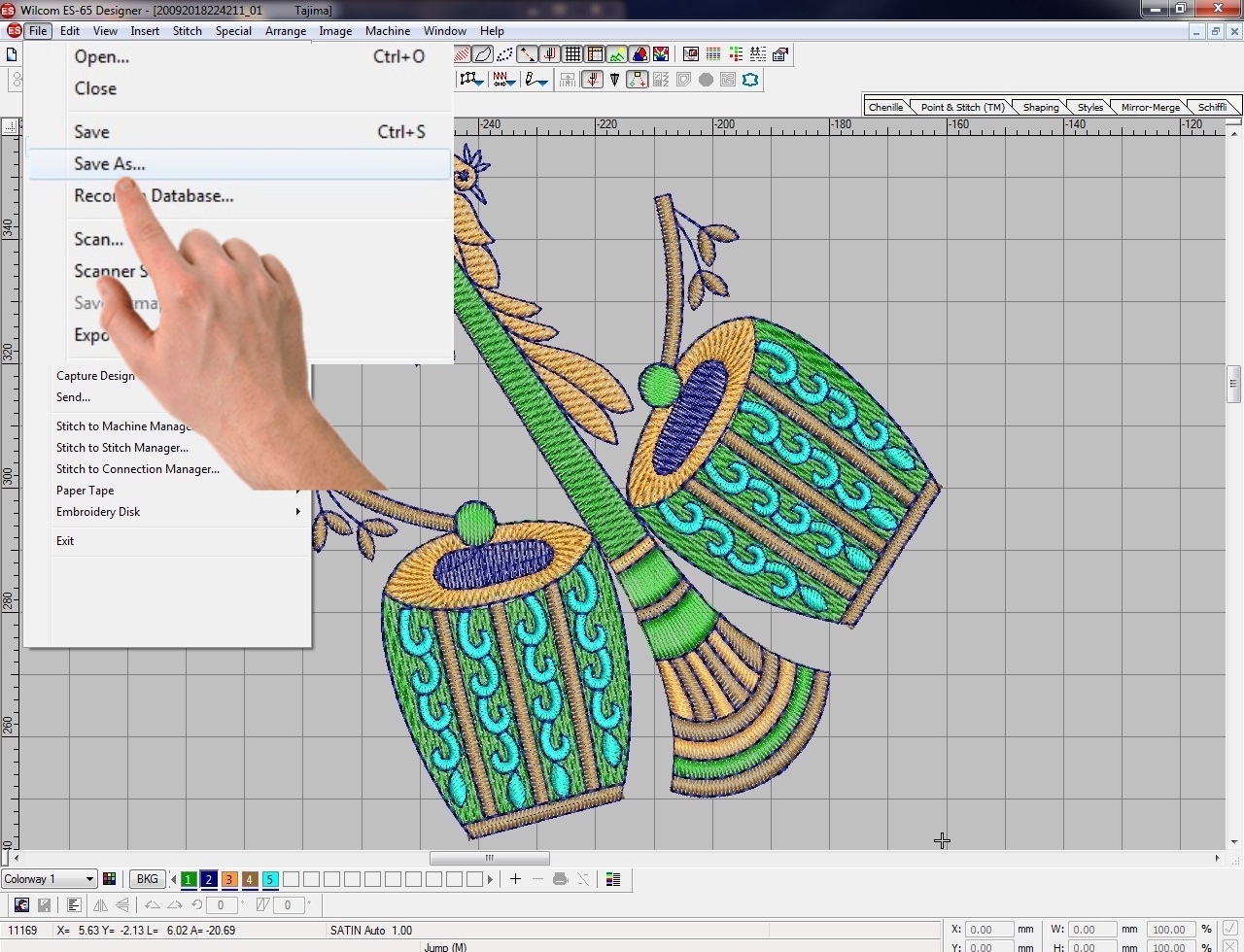This screenshot has width=1244, height=952.
Task: Toggle the grid display icon
Action: tap(573, 54)
